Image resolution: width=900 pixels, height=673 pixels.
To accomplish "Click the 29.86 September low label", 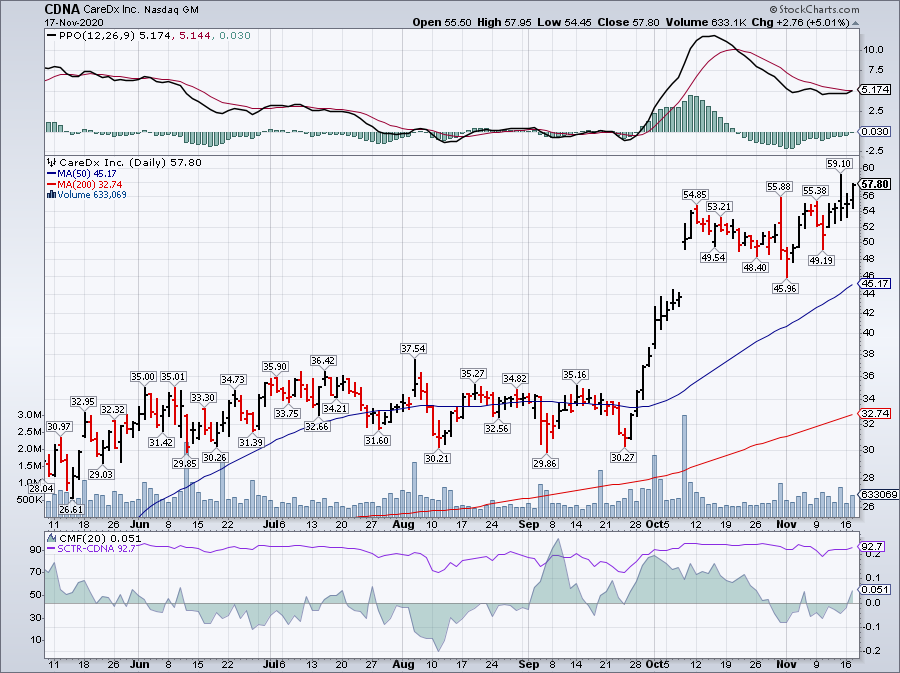I will point(545,464).
